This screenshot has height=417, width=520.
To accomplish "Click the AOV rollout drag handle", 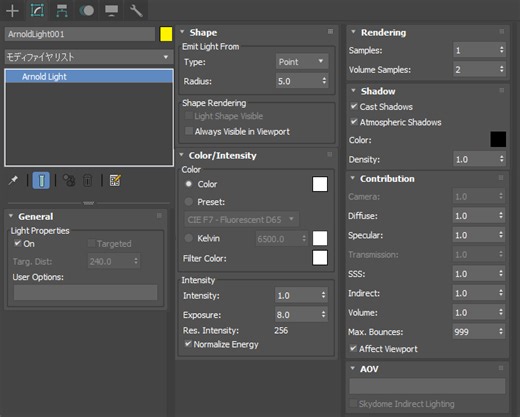I will point(501,368).
